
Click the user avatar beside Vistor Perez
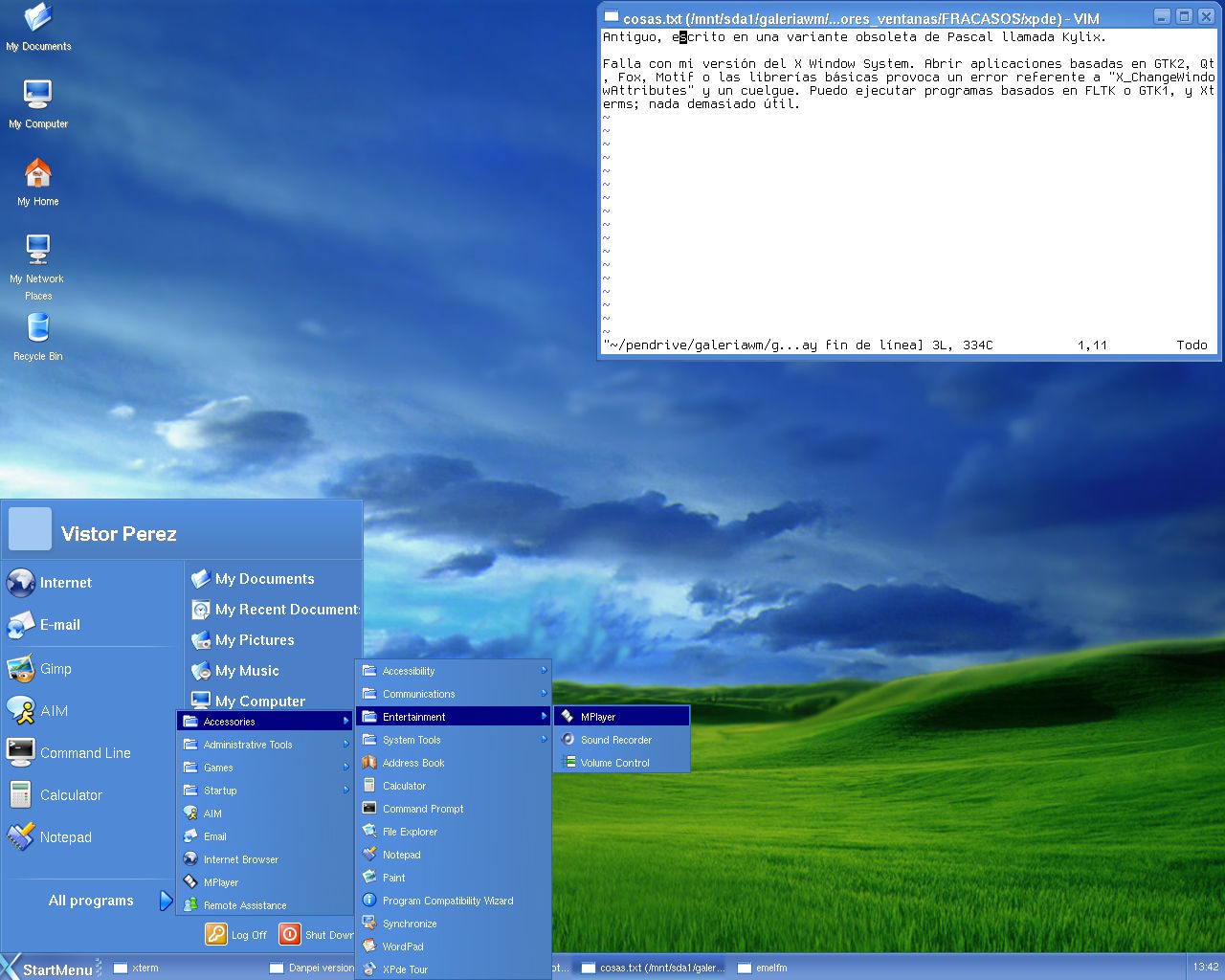pos(30,529)
